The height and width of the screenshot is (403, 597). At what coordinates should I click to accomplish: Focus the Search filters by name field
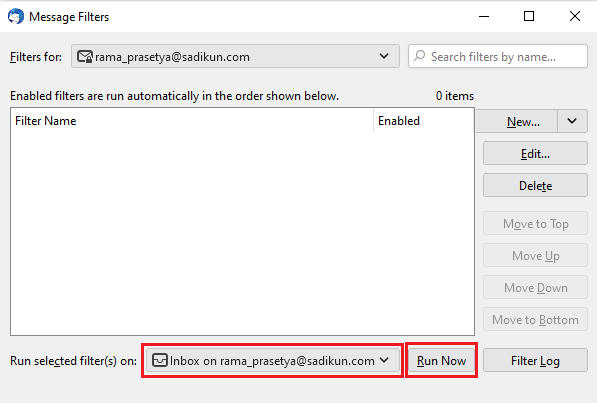coord(498,56)
